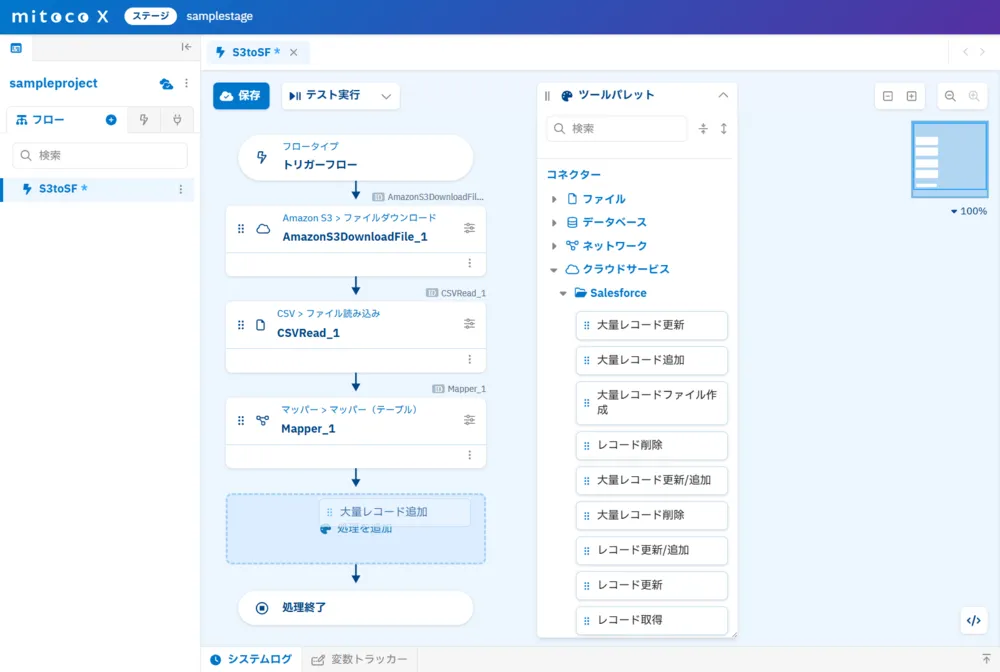
Task: Collapse the Salesforce connector folder
Action: [x=563, y=293]
